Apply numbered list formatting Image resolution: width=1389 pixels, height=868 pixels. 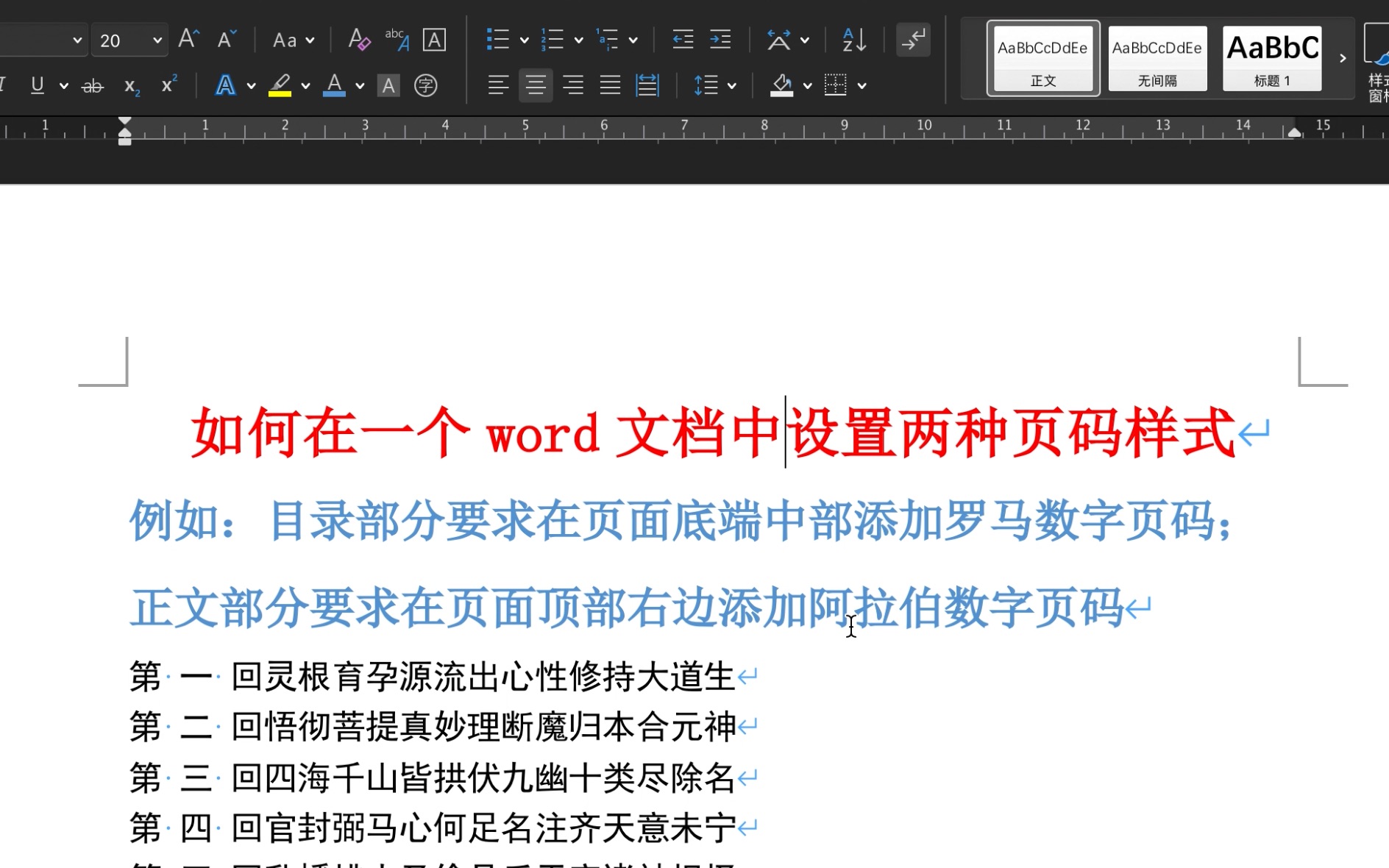(553, 40)
